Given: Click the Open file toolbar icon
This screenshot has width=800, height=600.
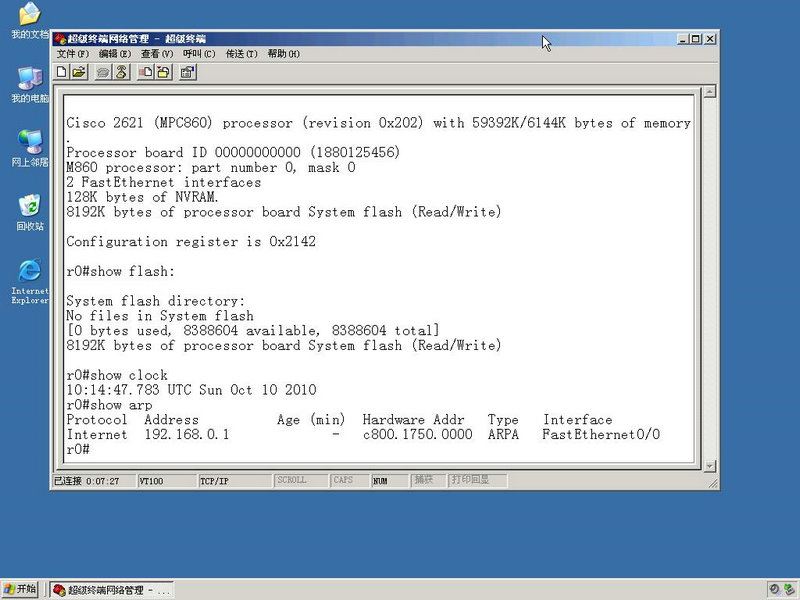Looking at the screenshot, I should tap(79, 72).
